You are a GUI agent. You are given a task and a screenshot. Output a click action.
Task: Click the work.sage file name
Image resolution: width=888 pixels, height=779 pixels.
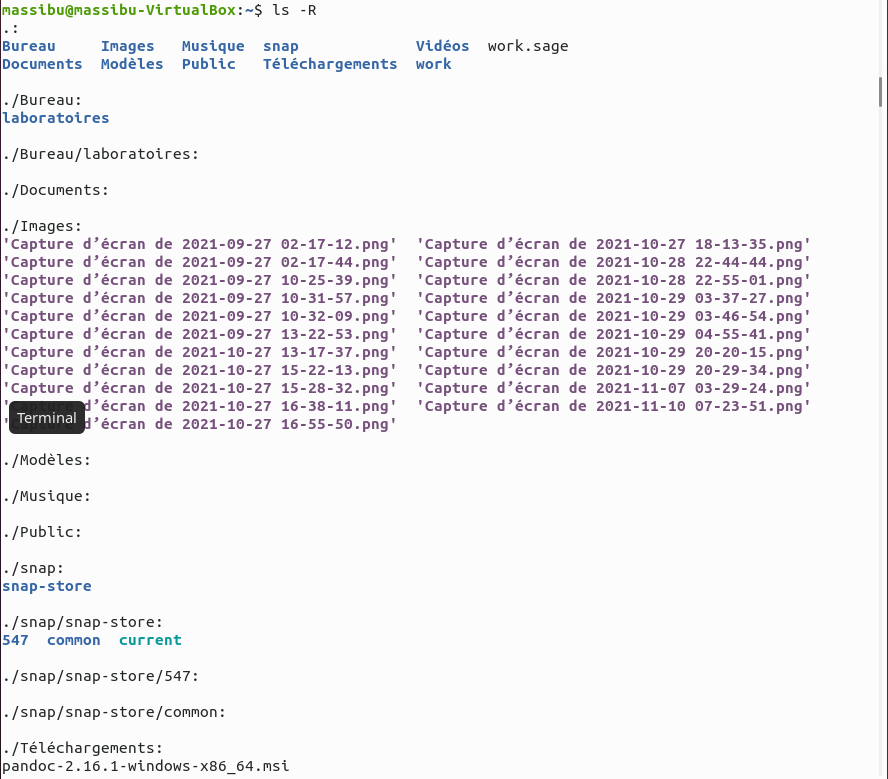click(x=528, y=46)
